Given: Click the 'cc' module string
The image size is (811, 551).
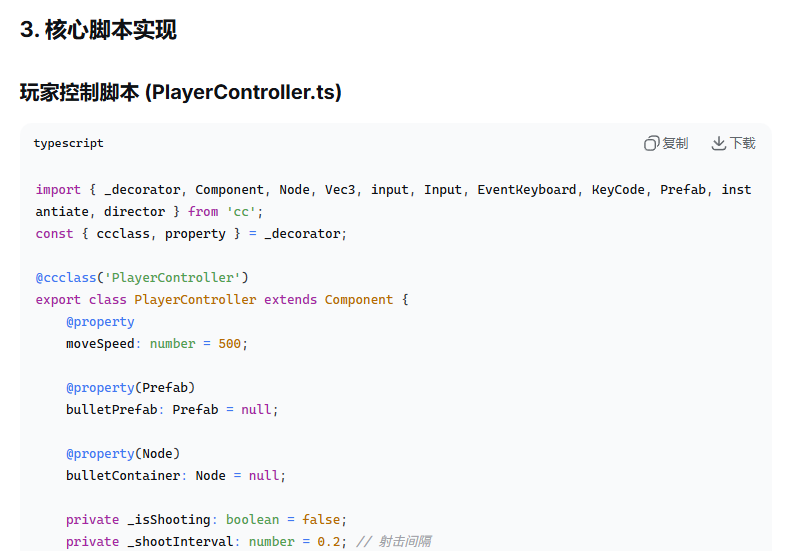Looking at the screenshot, I should point(241,211).
